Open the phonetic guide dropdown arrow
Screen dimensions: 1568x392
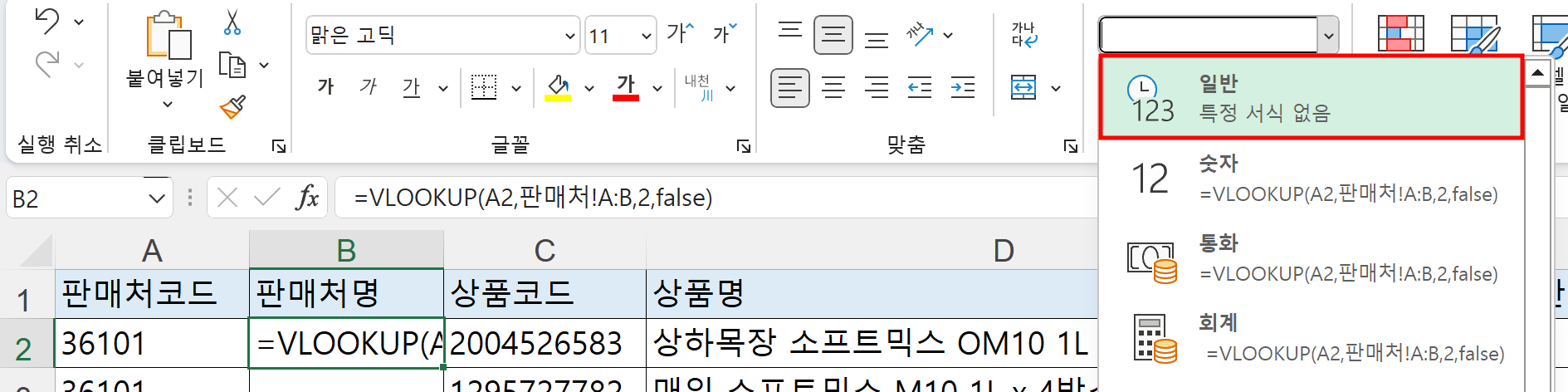click(x=730, y=88)
